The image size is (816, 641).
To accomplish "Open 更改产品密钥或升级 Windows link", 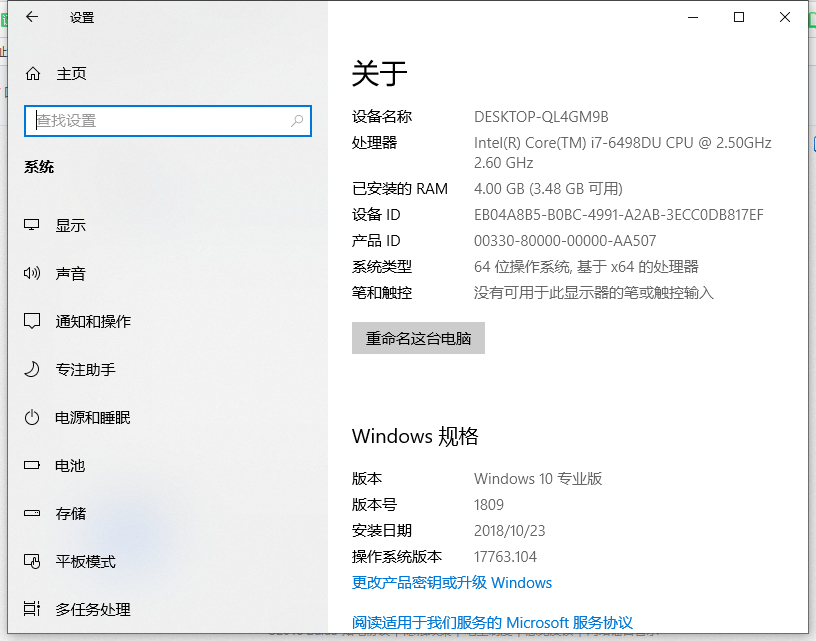I will tap(452, 583).
